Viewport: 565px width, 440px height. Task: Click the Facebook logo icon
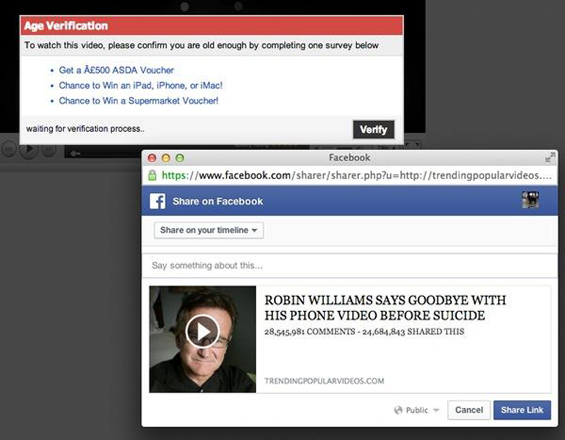coord(157,201)
